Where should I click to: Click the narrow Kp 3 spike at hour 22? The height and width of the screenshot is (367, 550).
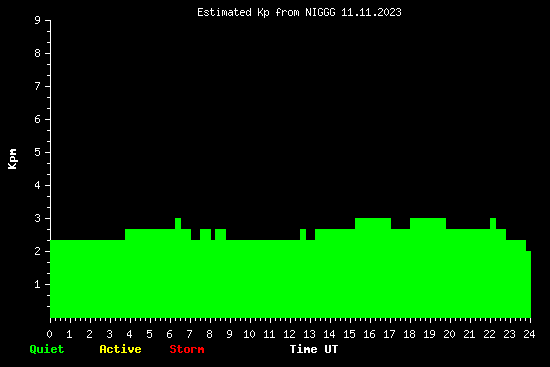[493, 223]
